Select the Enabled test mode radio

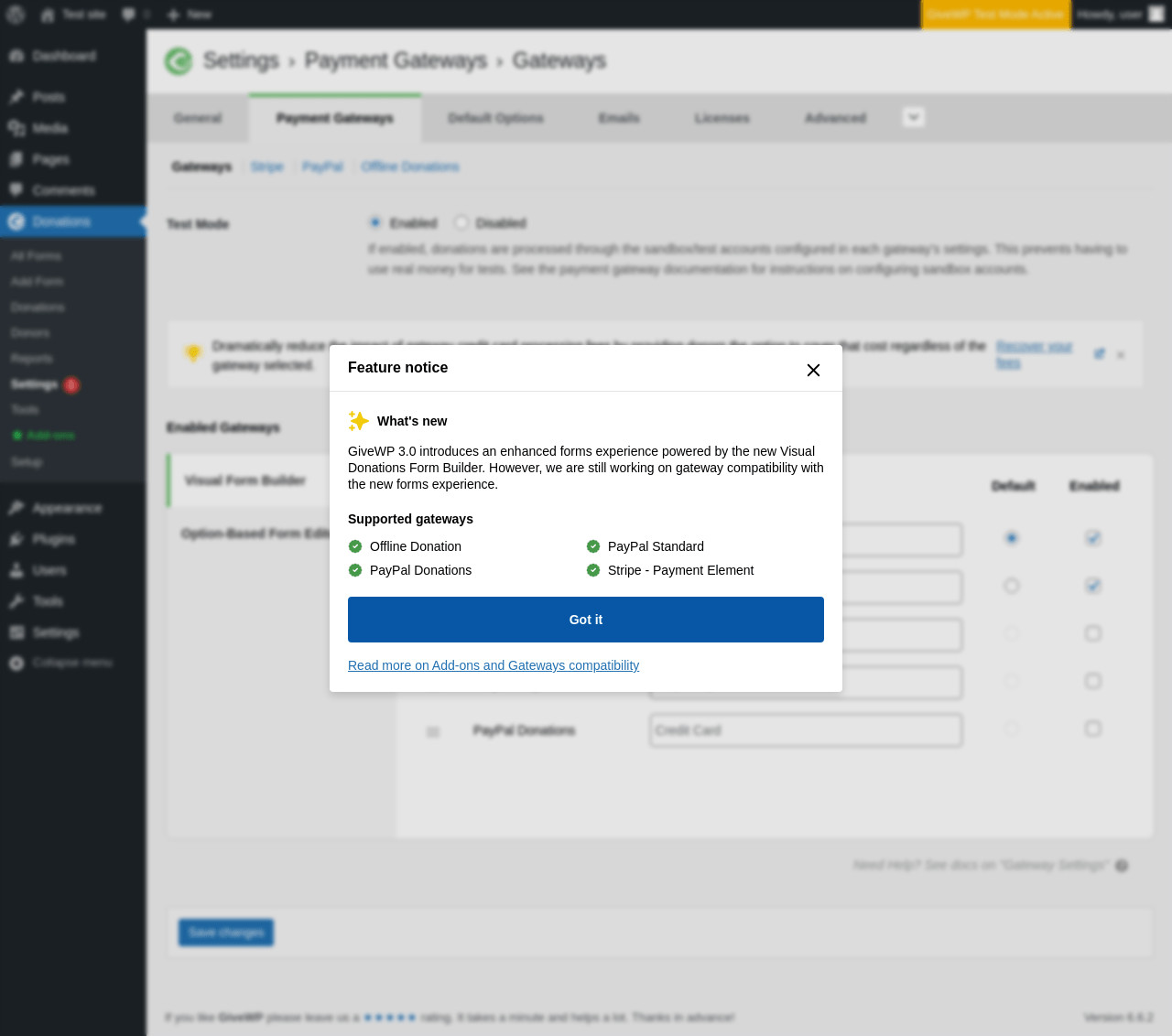click(375, 222)
